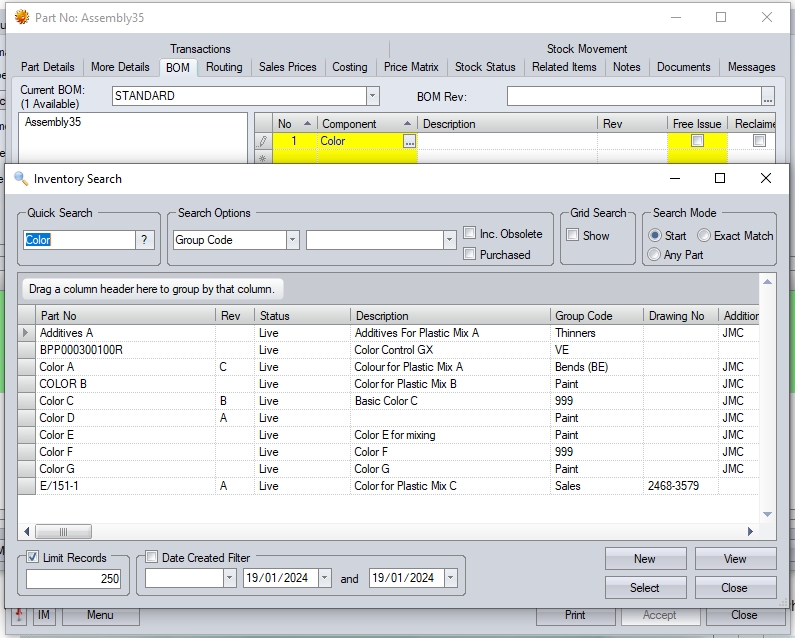Open the Current BOM STANDARD dropdown
This screenshot has height=638, width=795.
tap(372, 96)
